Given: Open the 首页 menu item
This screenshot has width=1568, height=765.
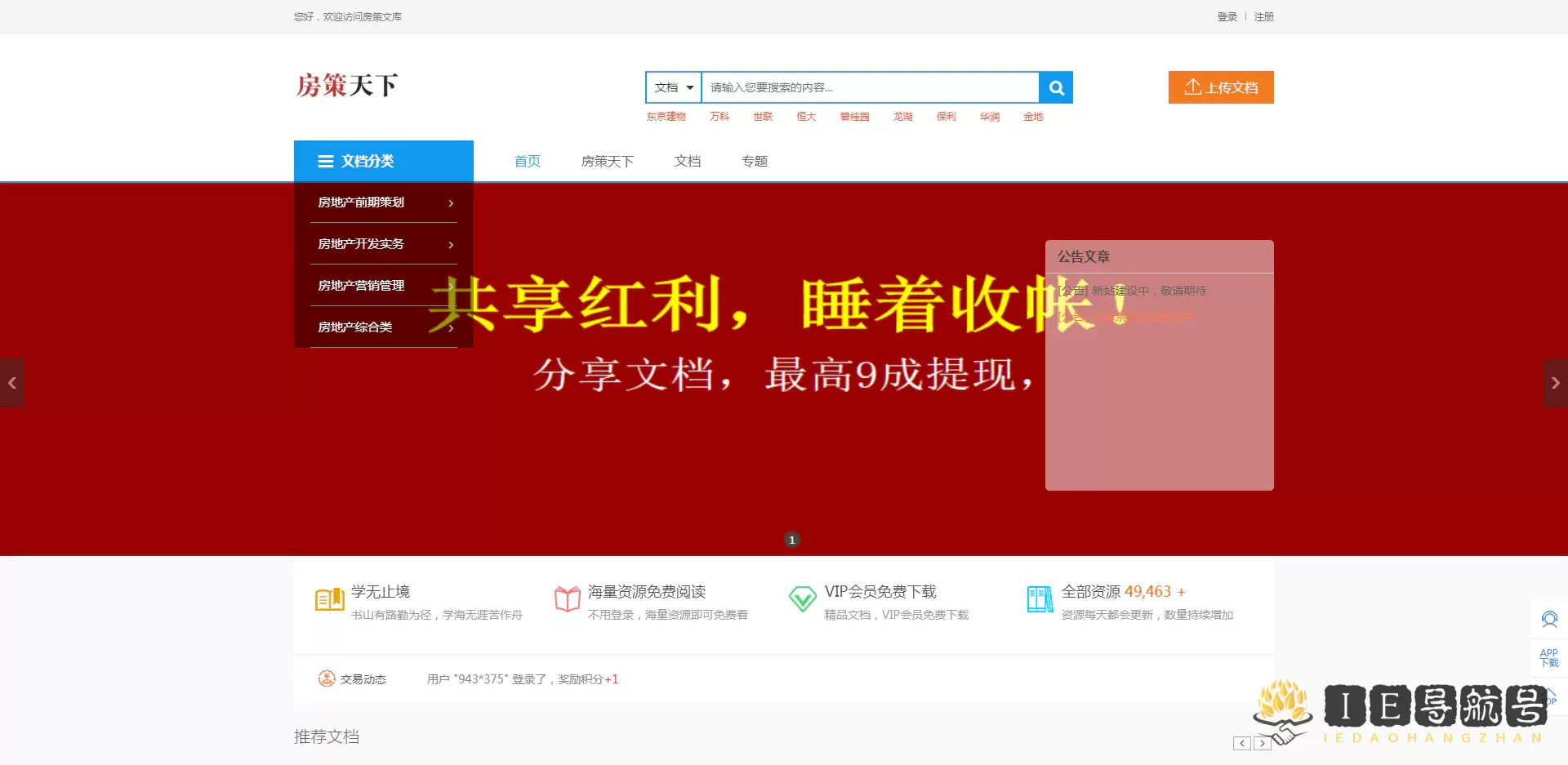Looking at the screenshot, I should pos(527,161).
